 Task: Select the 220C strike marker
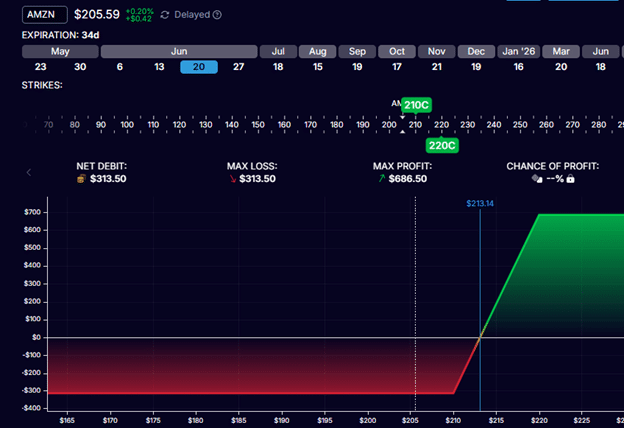(441, 145)
